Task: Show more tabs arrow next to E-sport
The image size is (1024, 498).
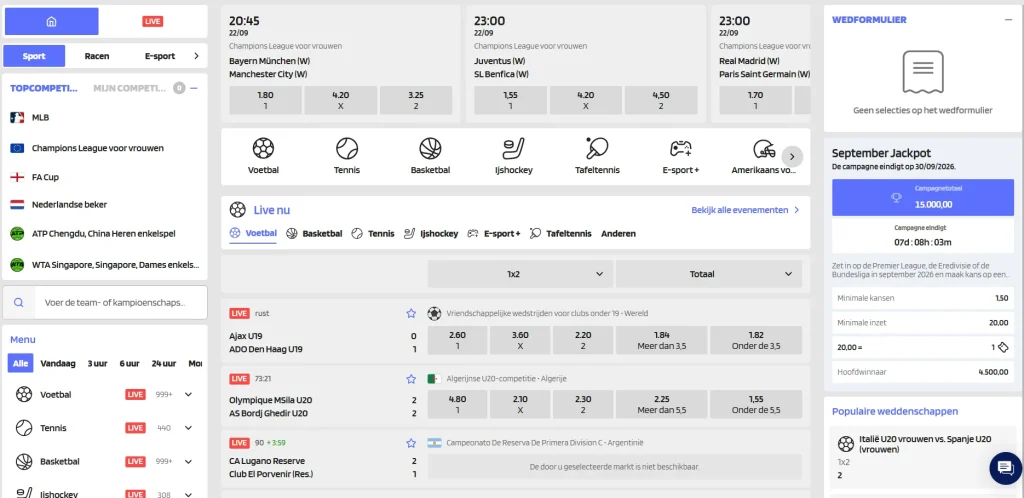Action: (197, 56)
